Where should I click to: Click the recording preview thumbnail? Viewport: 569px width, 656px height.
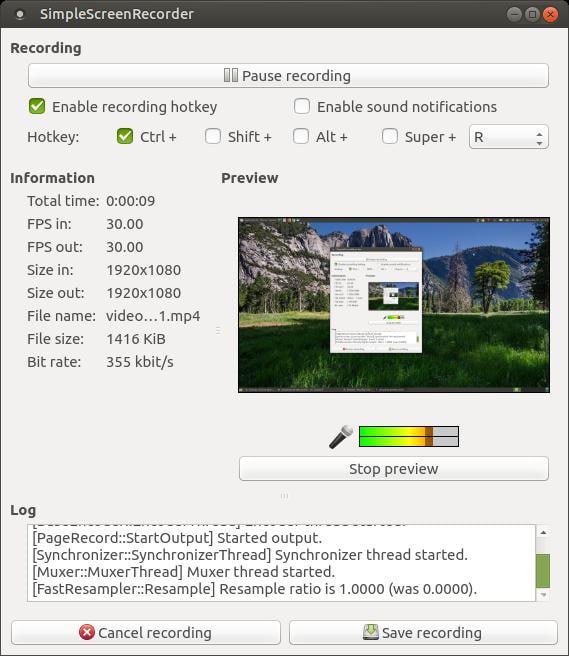tap(394, 305)
